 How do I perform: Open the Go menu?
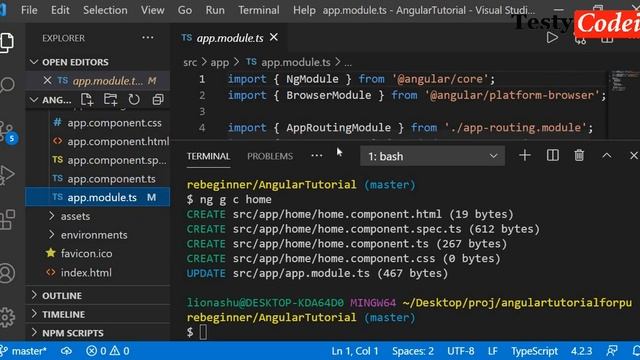point(184,10)
